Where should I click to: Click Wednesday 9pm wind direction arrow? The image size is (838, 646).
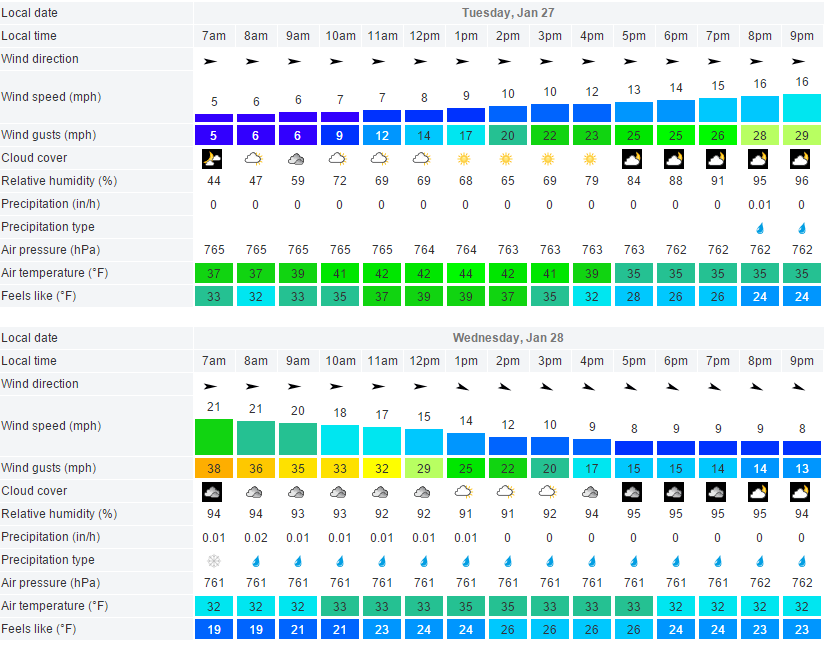[800, 385]
